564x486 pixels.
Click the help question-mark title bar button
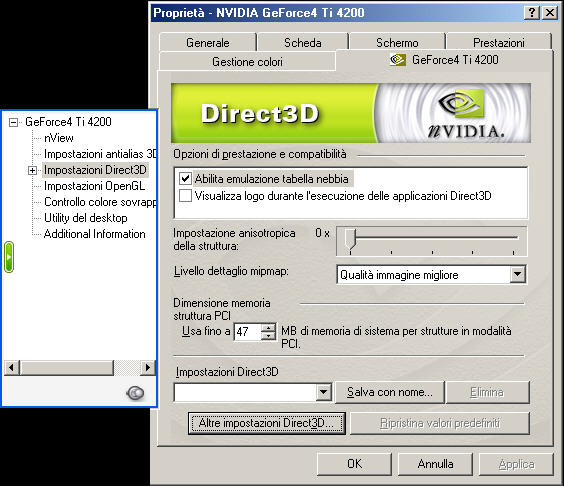[x=532, y=13]
